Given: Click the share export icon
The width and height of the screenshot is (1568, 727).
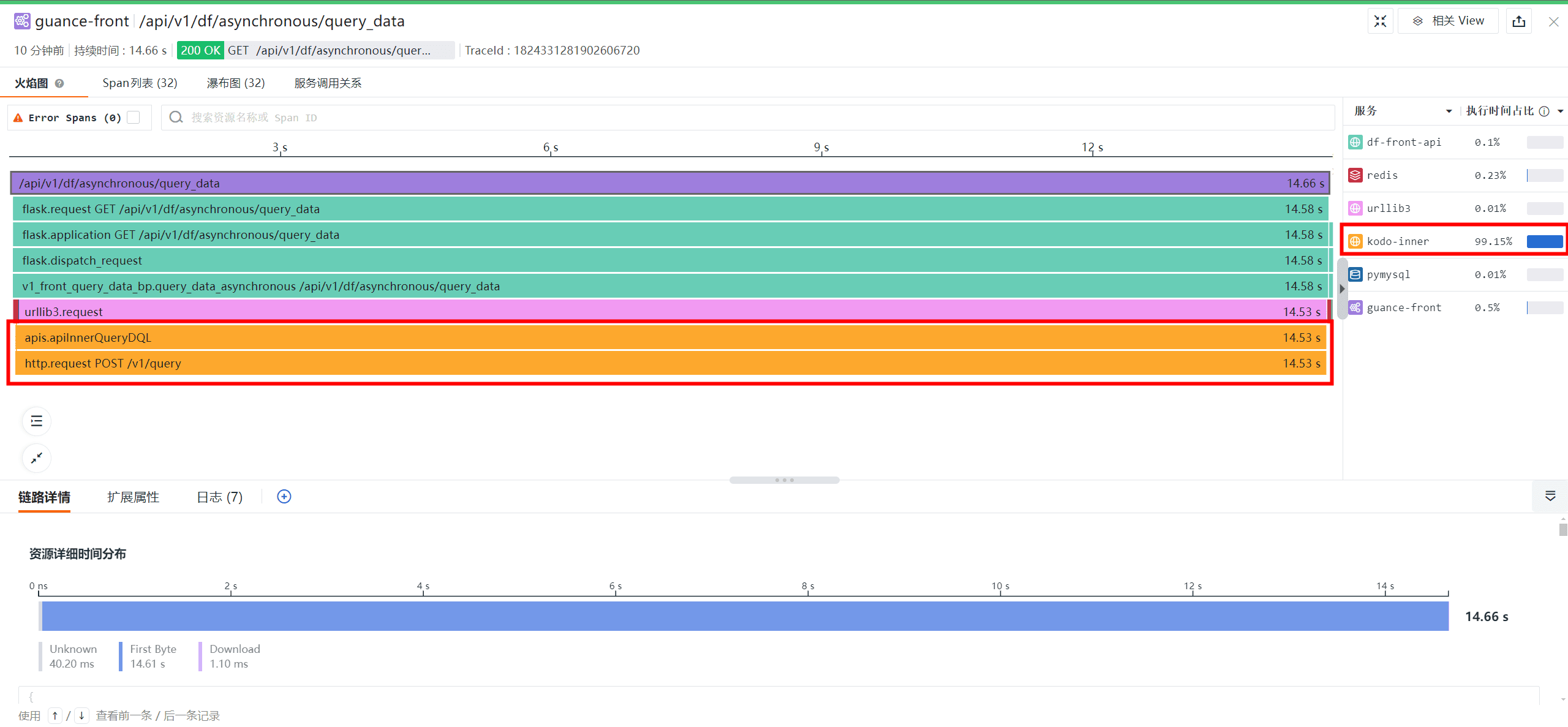Looking at the screenshot, I should [1519, 21].
